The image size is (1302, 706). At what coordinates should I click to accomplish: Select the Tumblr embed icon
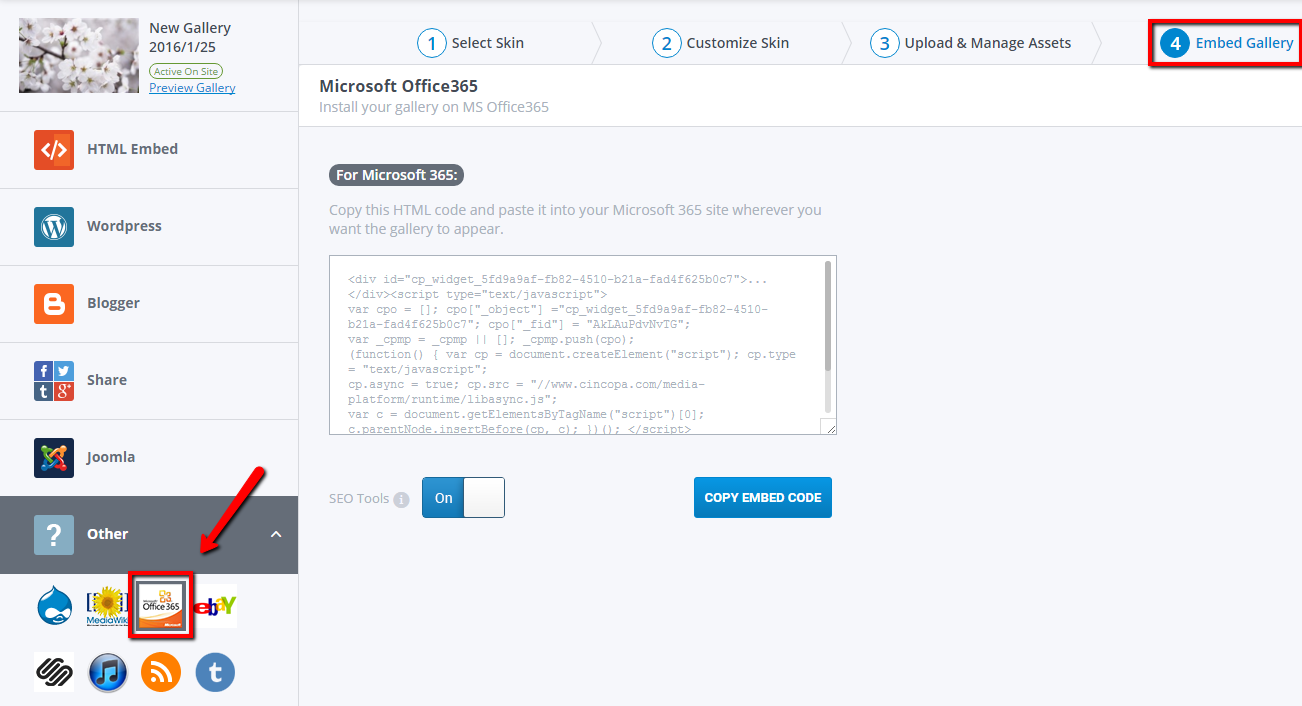pyautogui.click(x=215, y=672)
